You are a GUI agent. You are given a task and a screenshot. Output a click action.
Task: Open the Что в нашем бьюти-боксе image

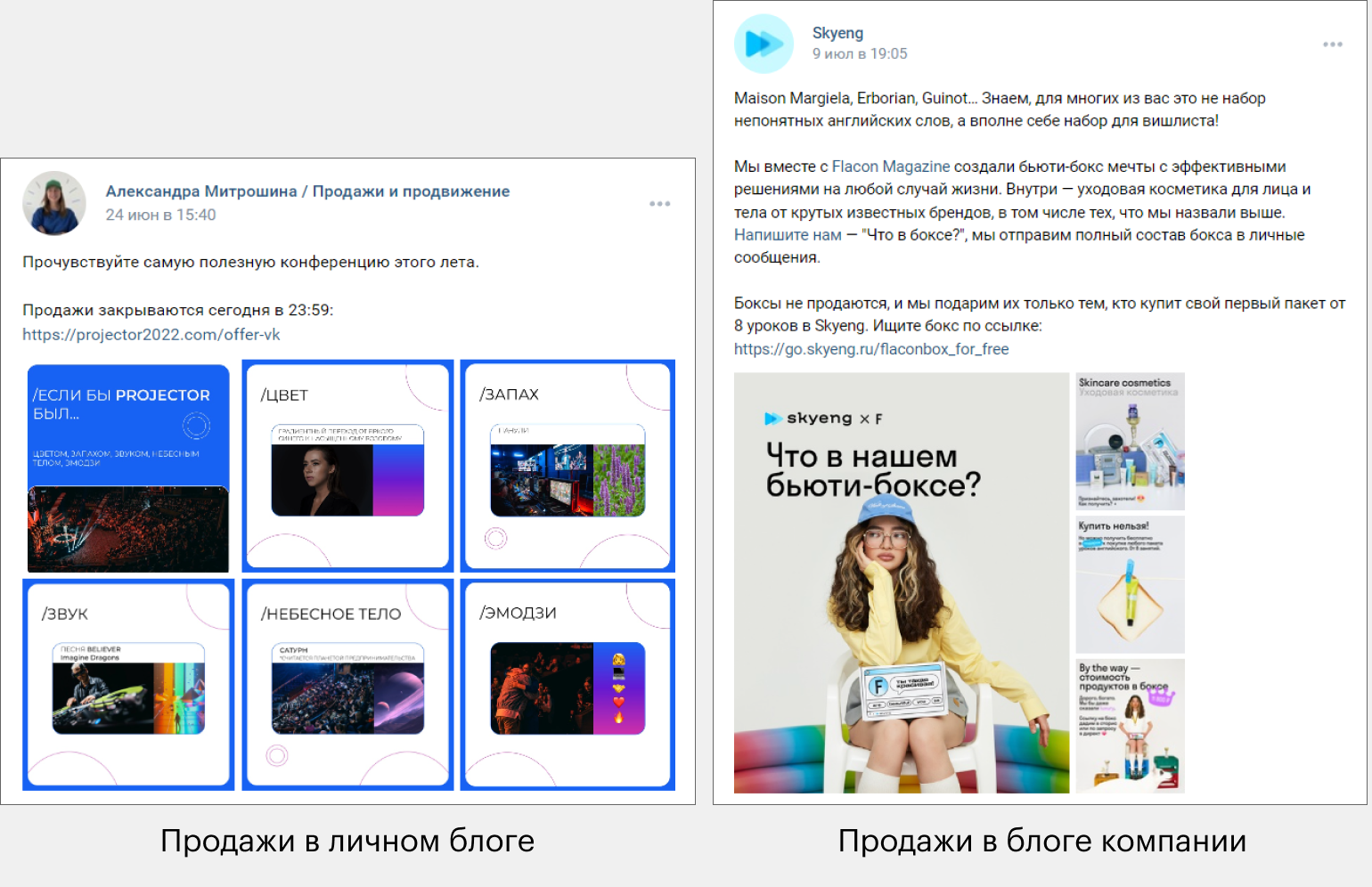tap(902, 583)
